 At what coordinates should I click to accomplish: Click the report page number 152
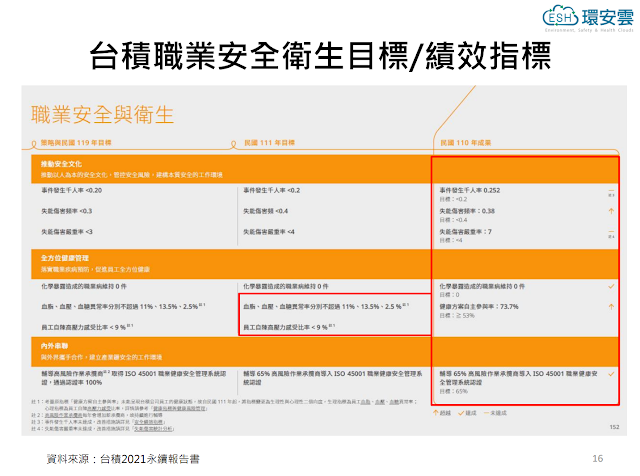(614, 427)
